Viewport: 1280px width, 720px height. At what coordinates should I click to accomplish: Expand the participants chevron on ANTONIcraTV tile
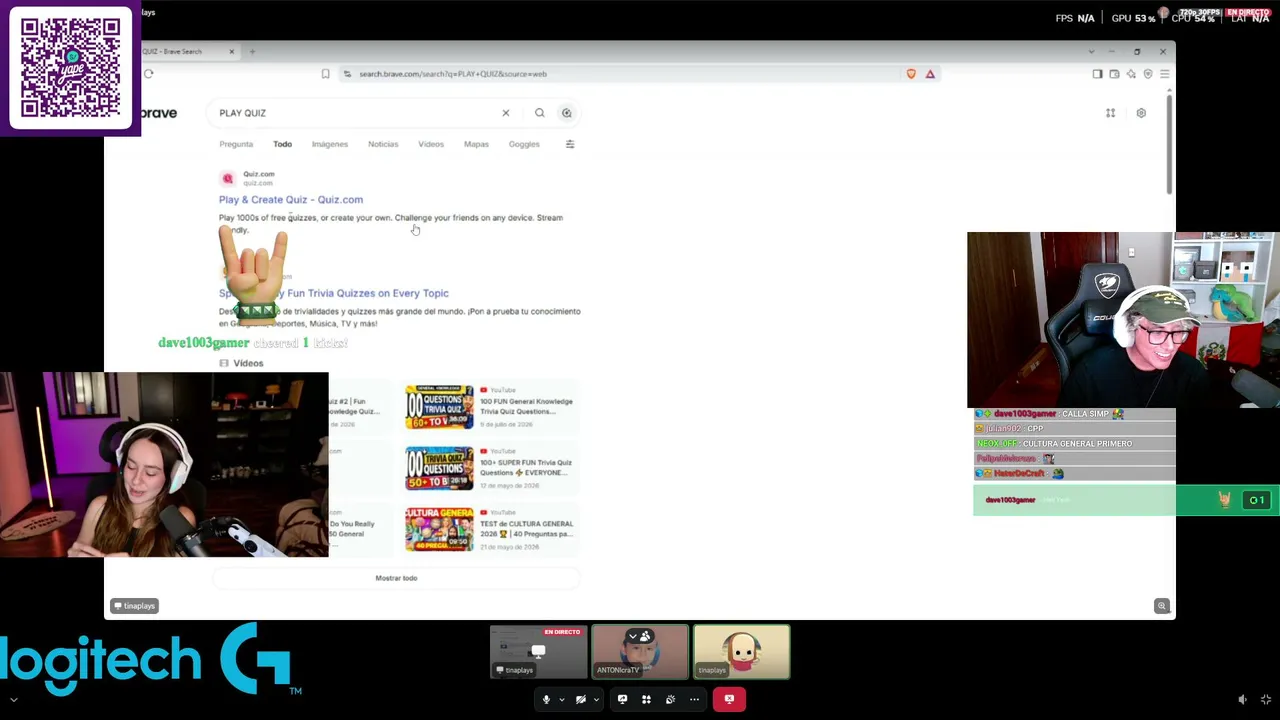[633, 637]
